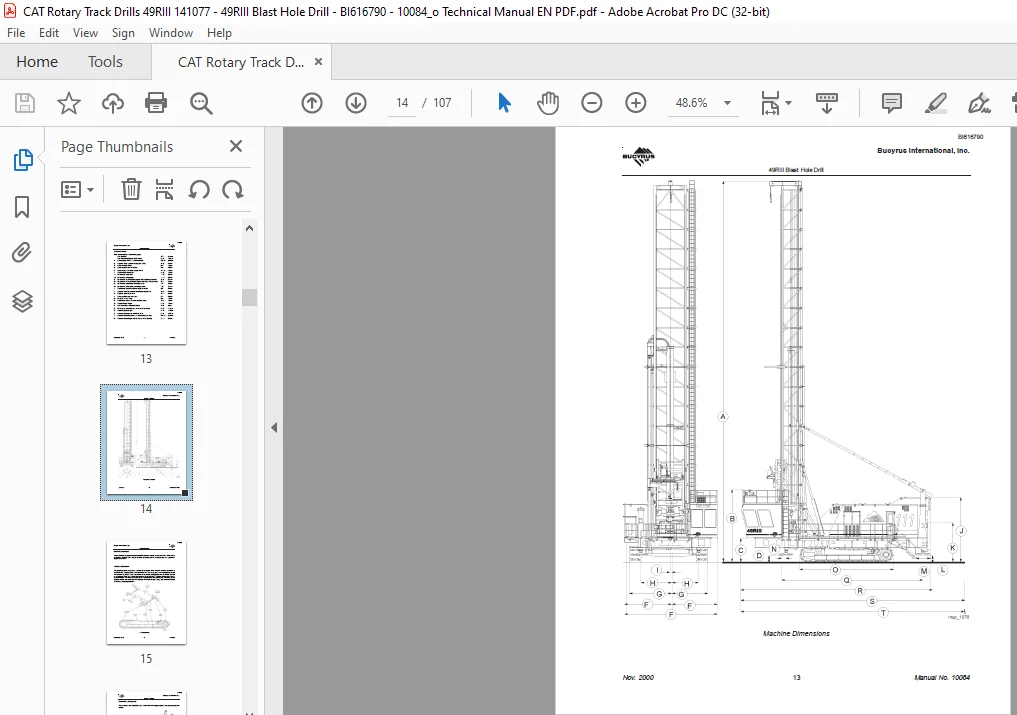
Task: Open the Help menu
Action: tap(219, 32)
